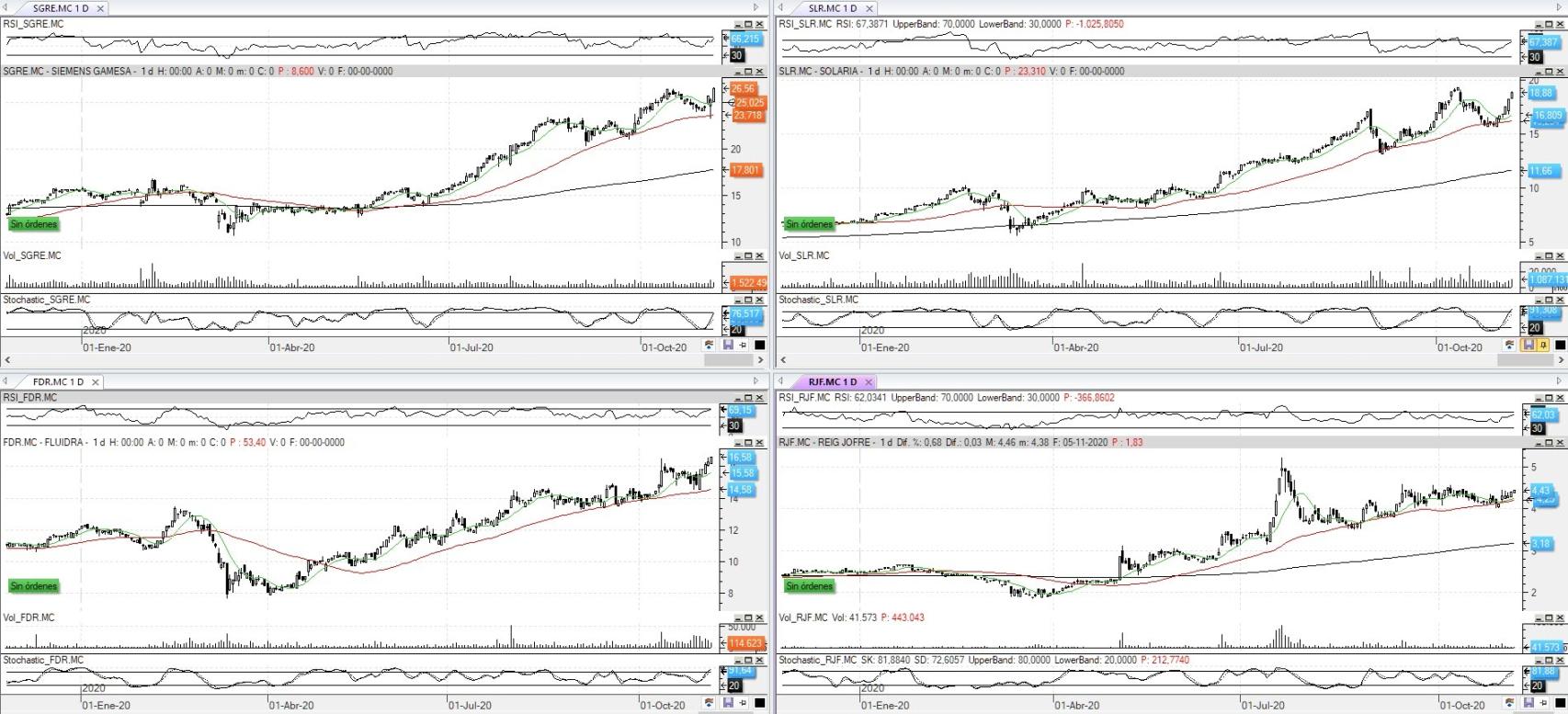The image size is (1568, 714).
Task: Maximize the Stochastic_SGRE.MC panel
Action: click(749, 300)
